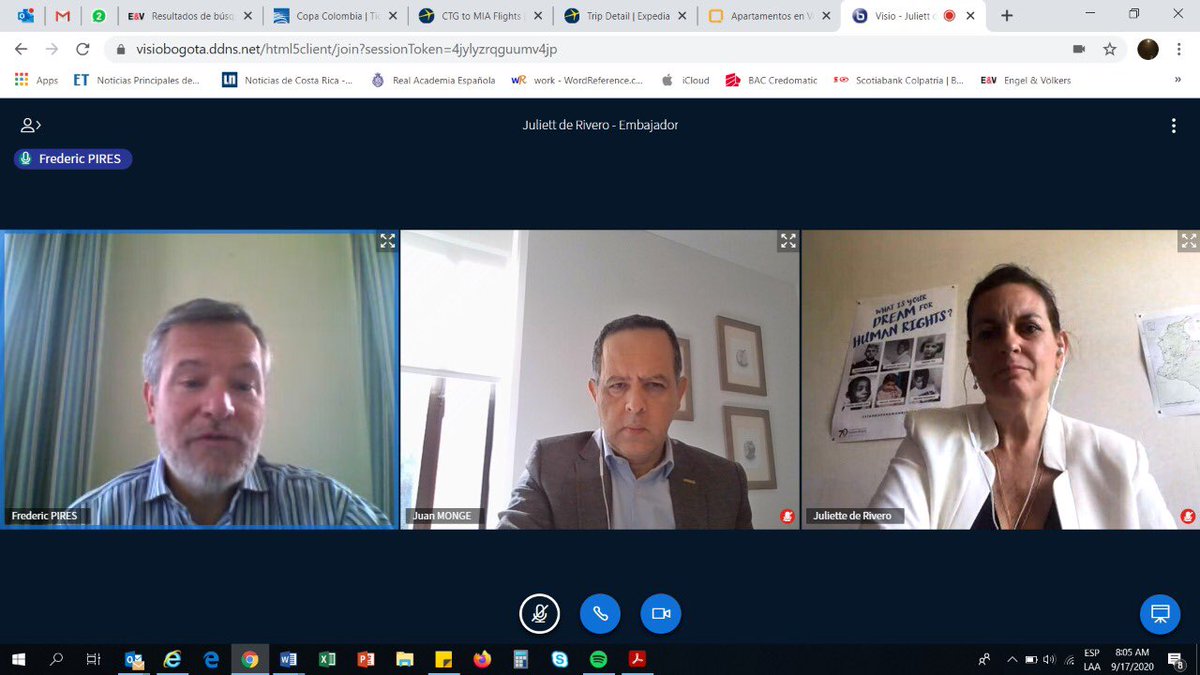Open Scotiabank Colpatria bookmark
Screen dimensions: 1200x675
898,80
